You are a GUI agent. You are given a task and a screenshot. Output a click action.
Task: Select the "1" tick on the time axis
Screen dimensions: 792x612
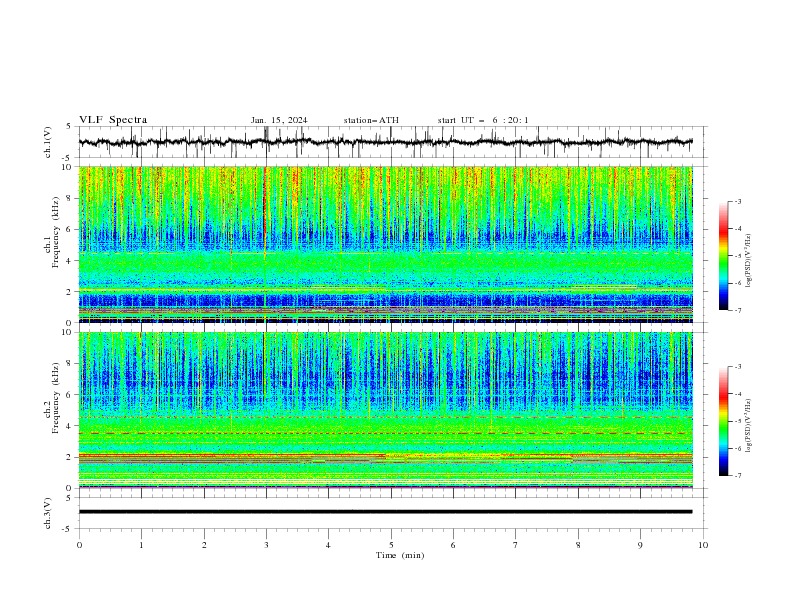141,545
